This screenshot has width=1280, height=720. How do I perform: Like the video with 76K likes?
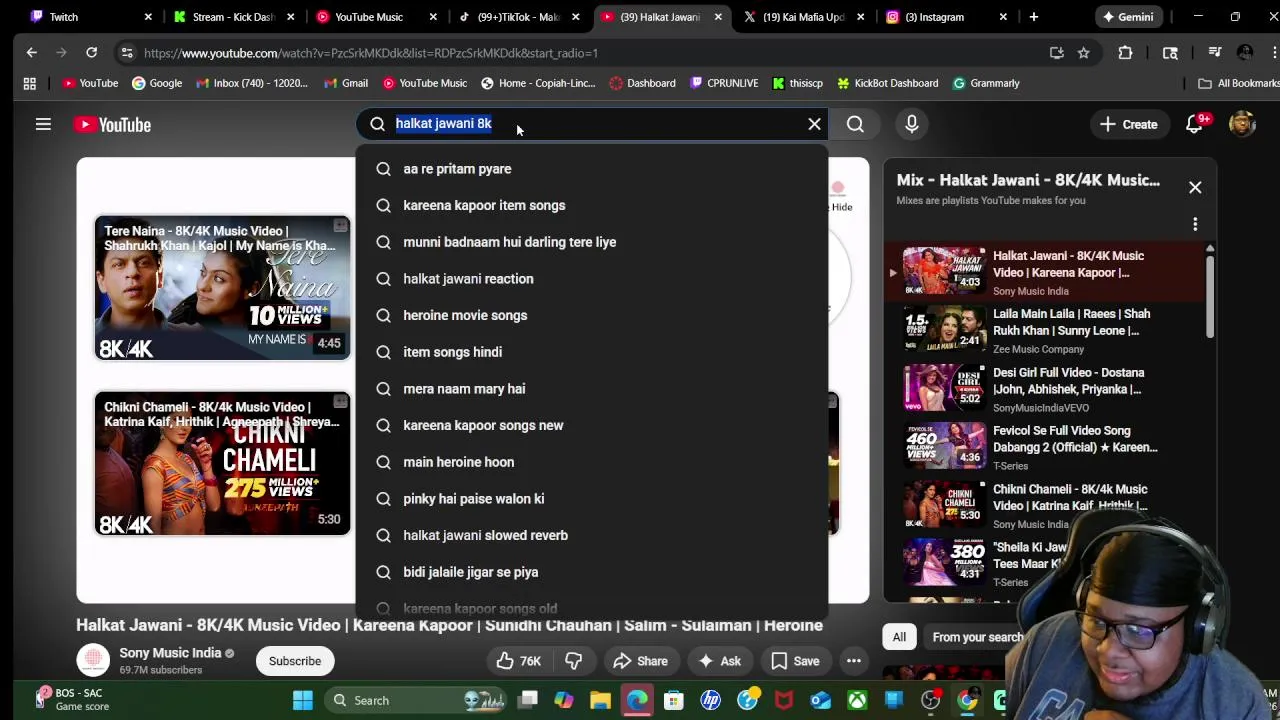[518, 661]
